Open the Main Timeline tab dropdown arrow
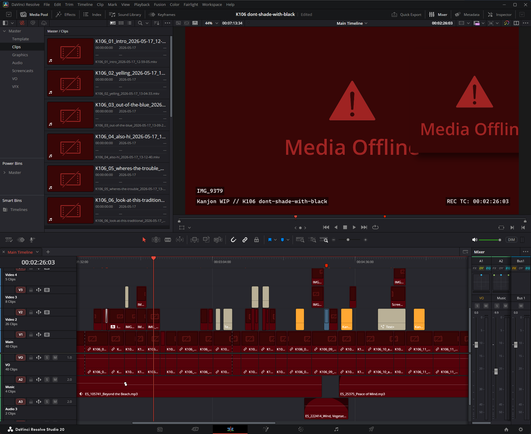 point(37,252)
